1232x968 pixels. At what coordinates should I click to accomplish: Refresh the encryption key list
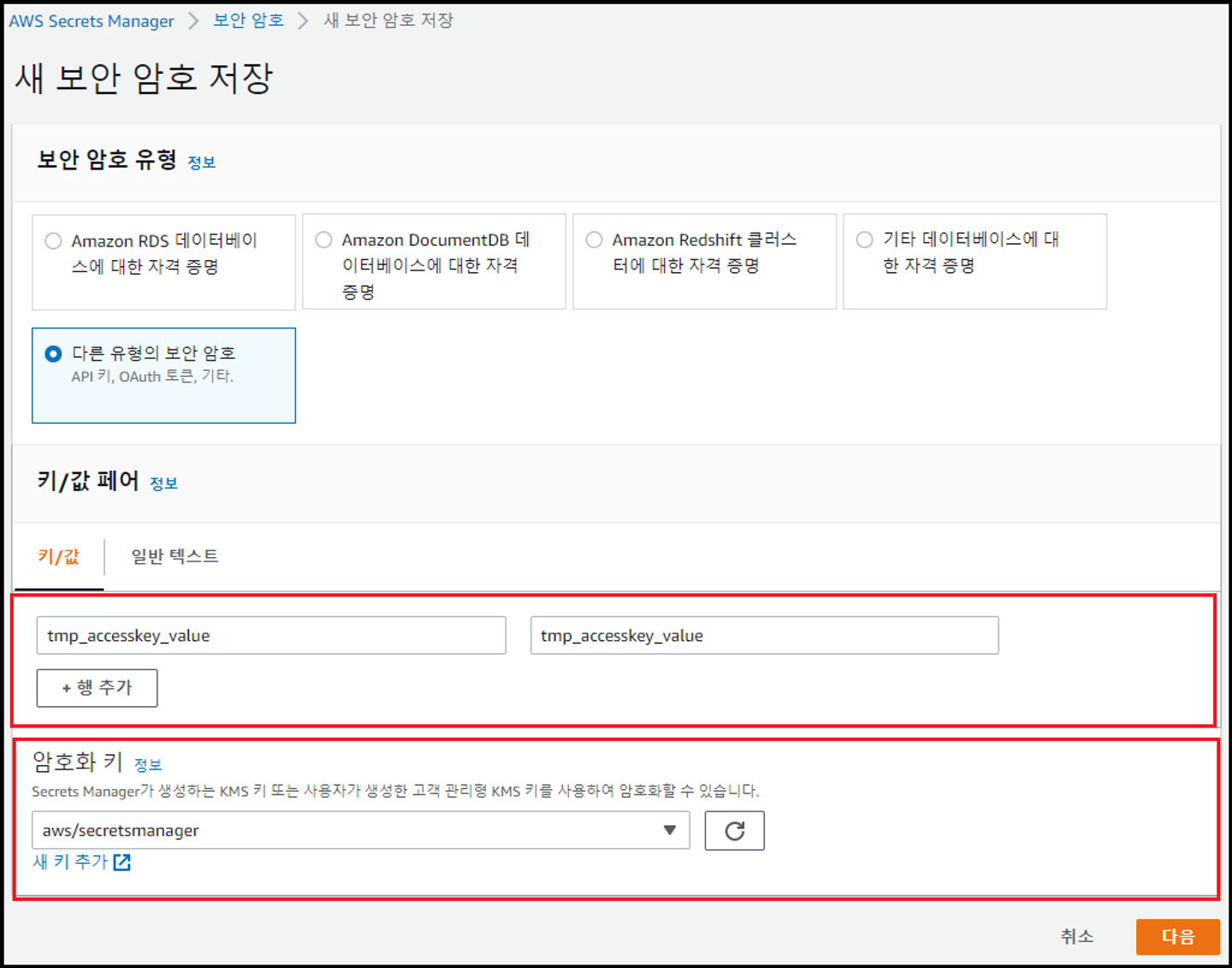734,830
